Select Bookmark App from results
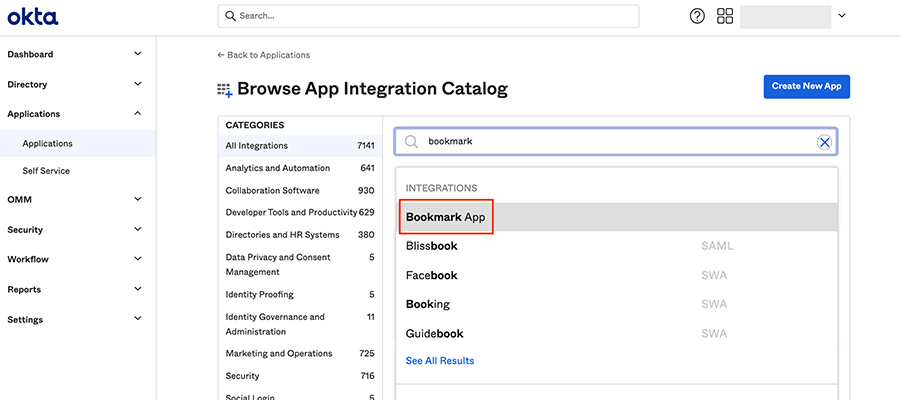Screen dimensions: 900x400 [x=446, y=217]
